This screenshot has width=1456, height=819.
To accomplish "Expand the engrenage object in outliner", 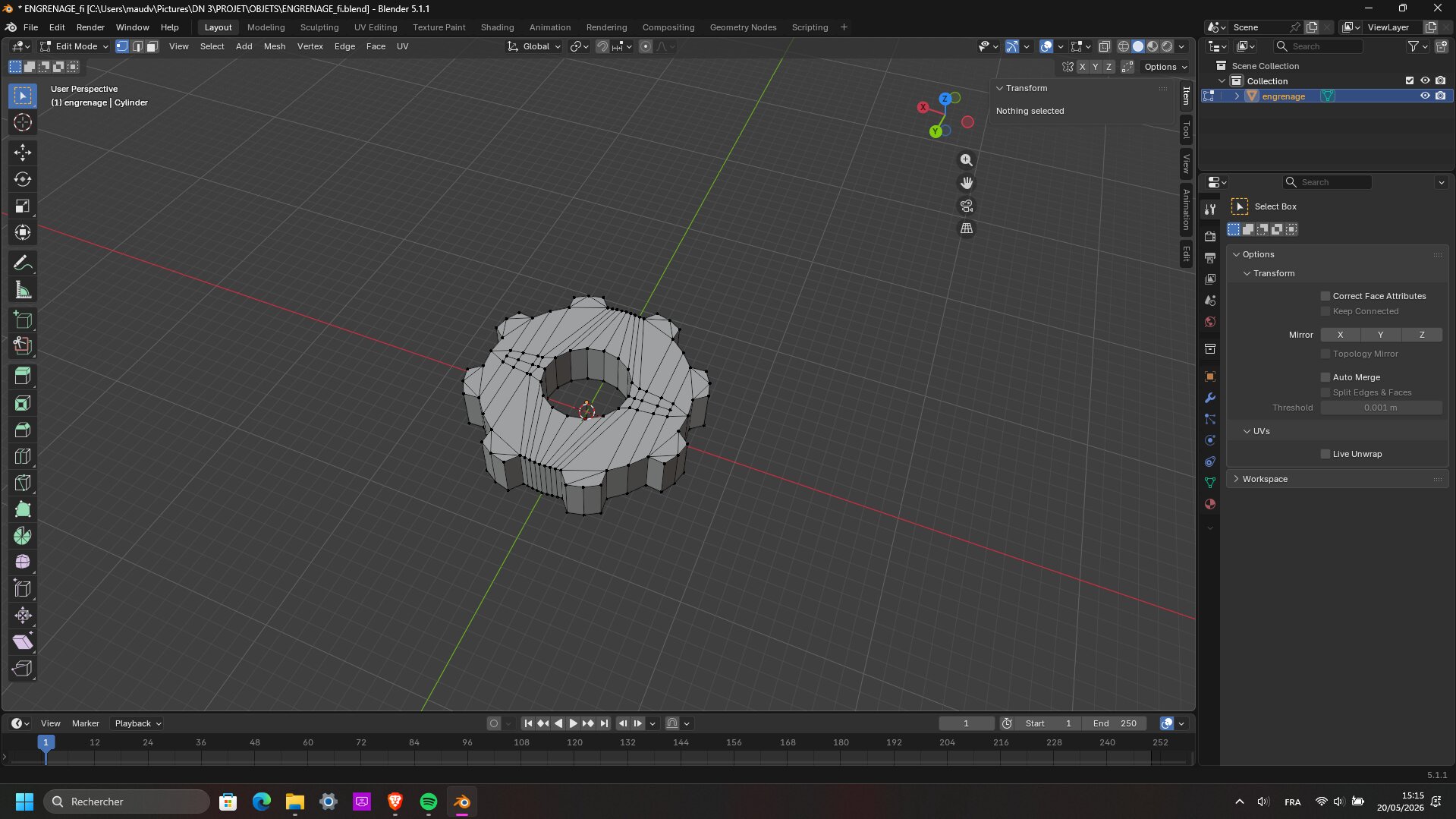I will [x=1237, y=96].
